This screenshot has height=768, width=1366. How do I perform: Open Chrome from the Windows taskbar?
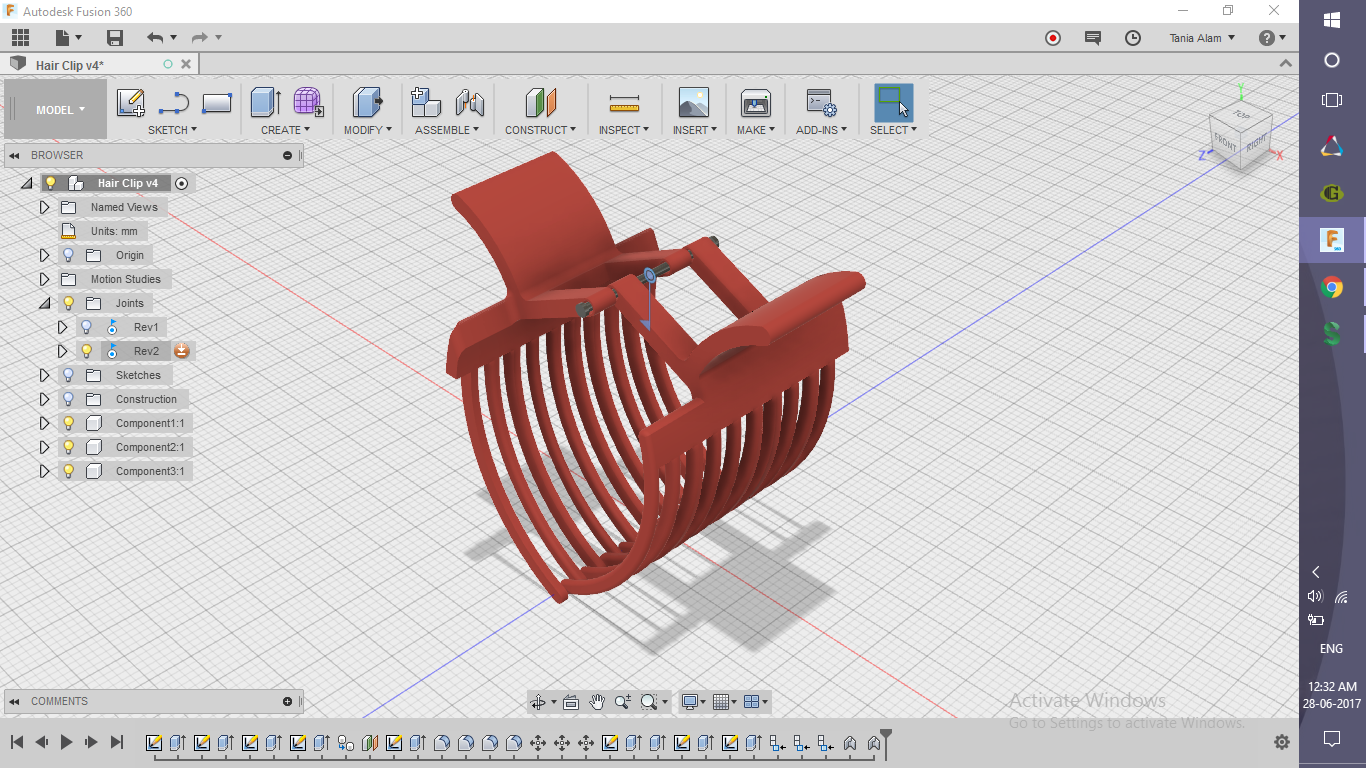pos(1332,288)
